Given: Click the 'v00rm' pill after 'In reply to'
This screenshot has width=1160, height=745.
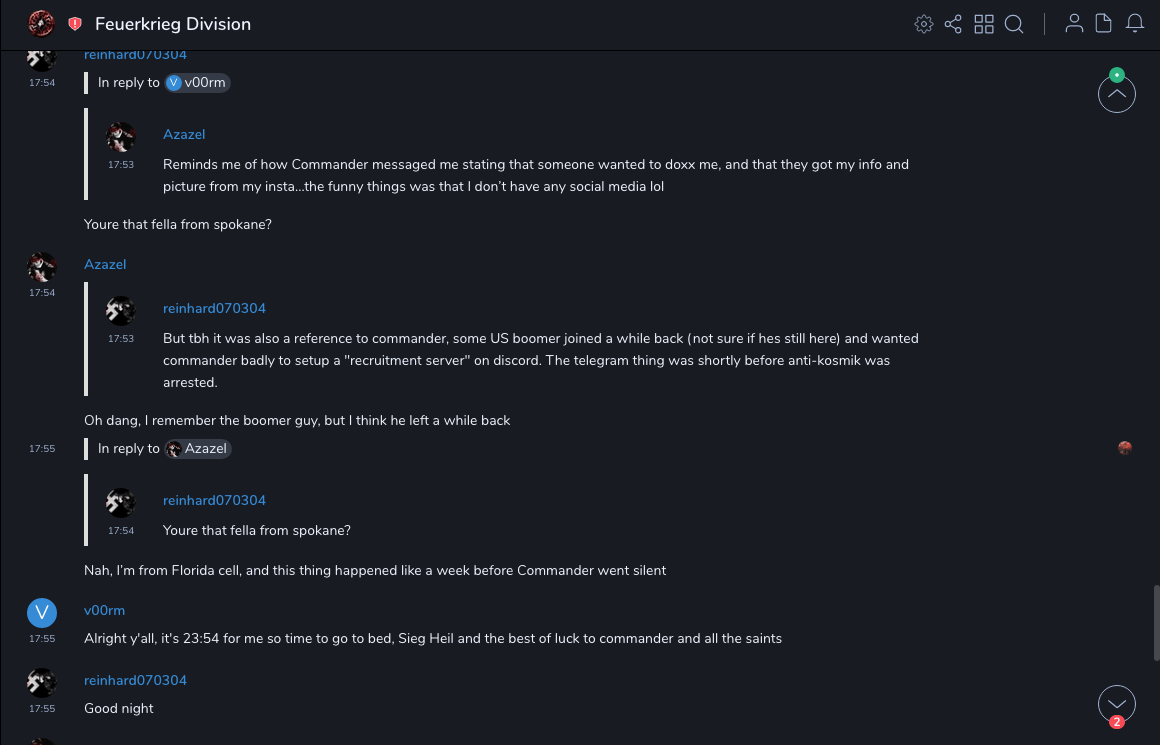Looking at the screenshot, I should 198,83.
